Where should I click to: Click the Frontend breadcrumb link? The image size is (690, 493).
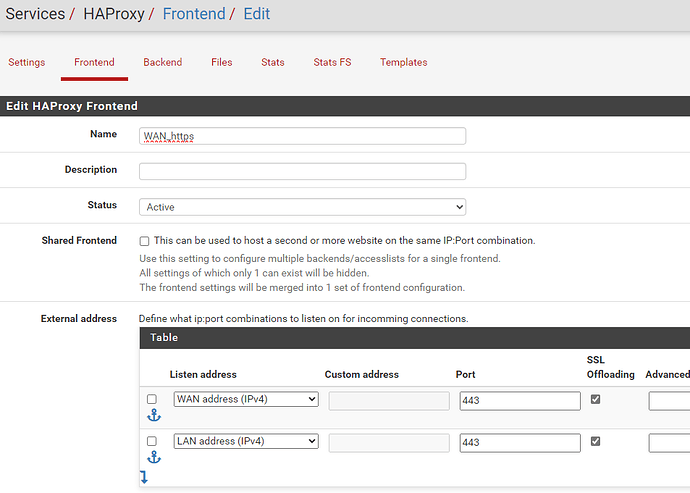click(x=194, y=14)
